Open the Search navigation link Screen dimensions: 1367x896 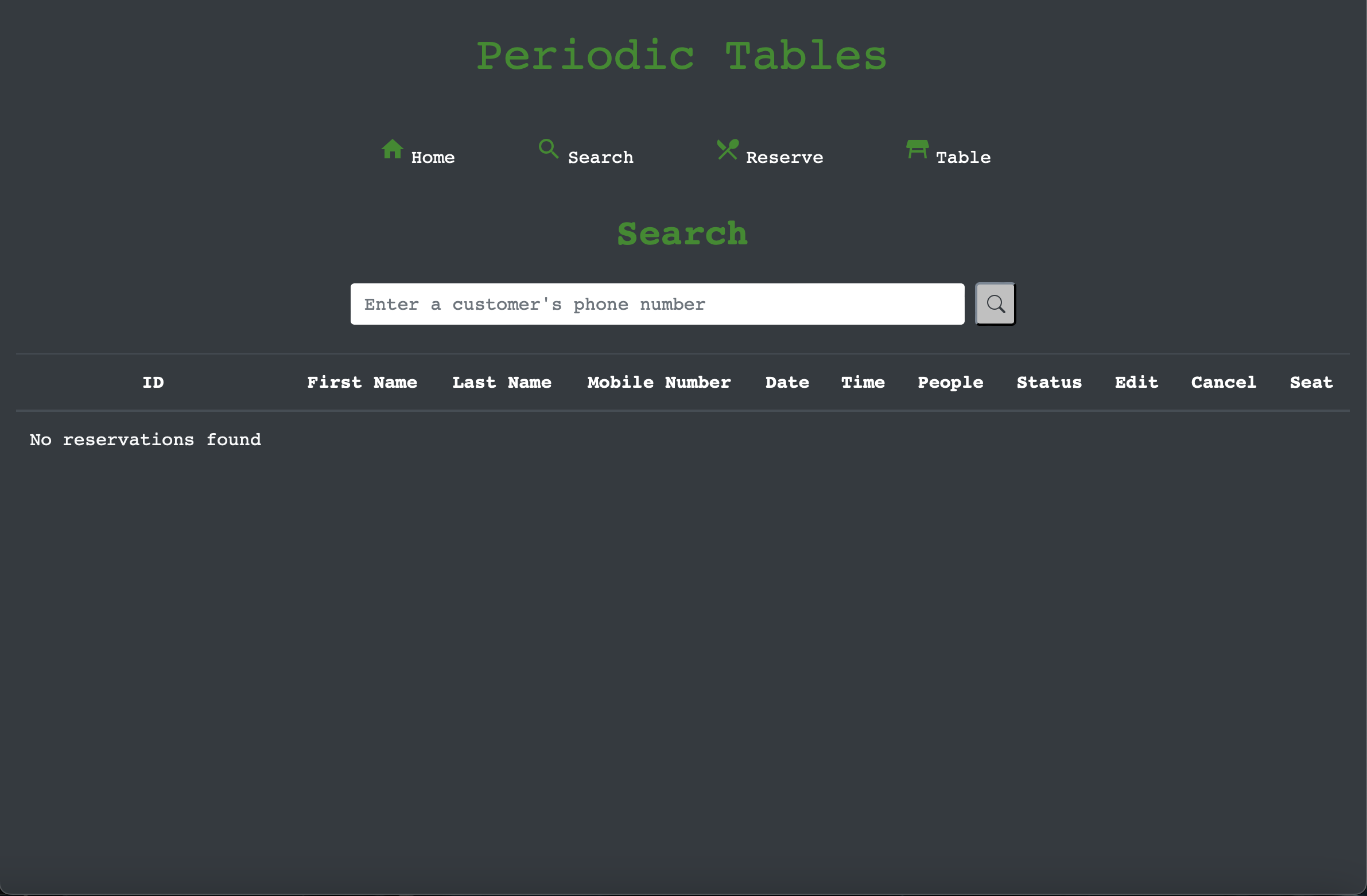pos(600,157)
